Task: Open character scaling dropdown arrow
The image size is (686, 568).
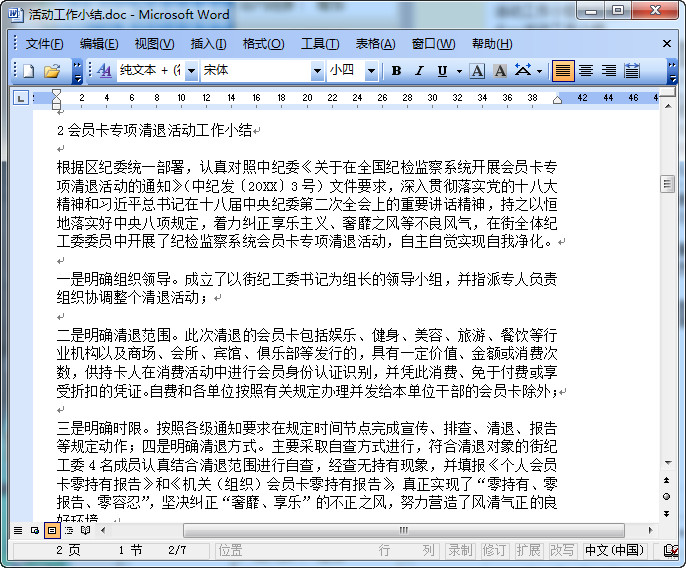Action: pos(539,71)
